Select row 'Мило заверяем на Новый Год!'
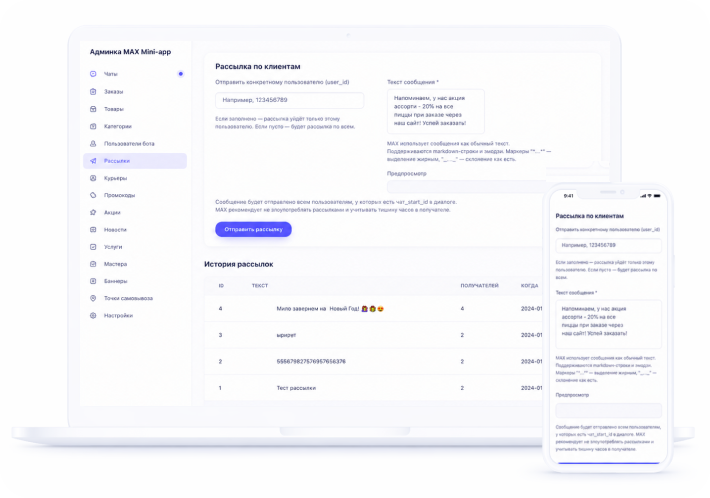The image size is (710, 498). (374, 309)
